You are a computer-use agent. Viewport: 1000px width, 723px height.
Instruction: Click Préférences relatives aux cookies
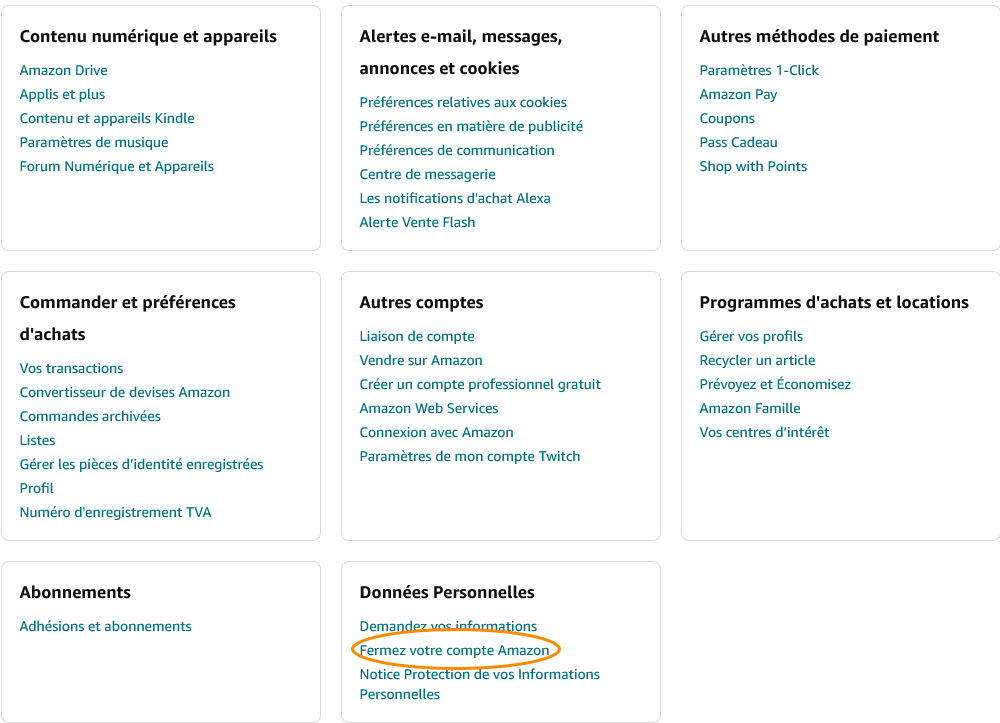(x=463, y=102)
